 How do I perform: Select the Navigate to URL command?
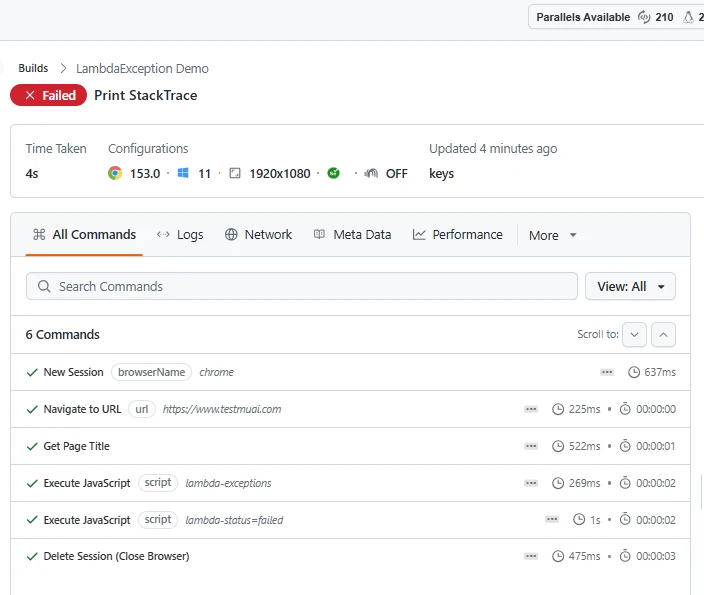point(350,409)
